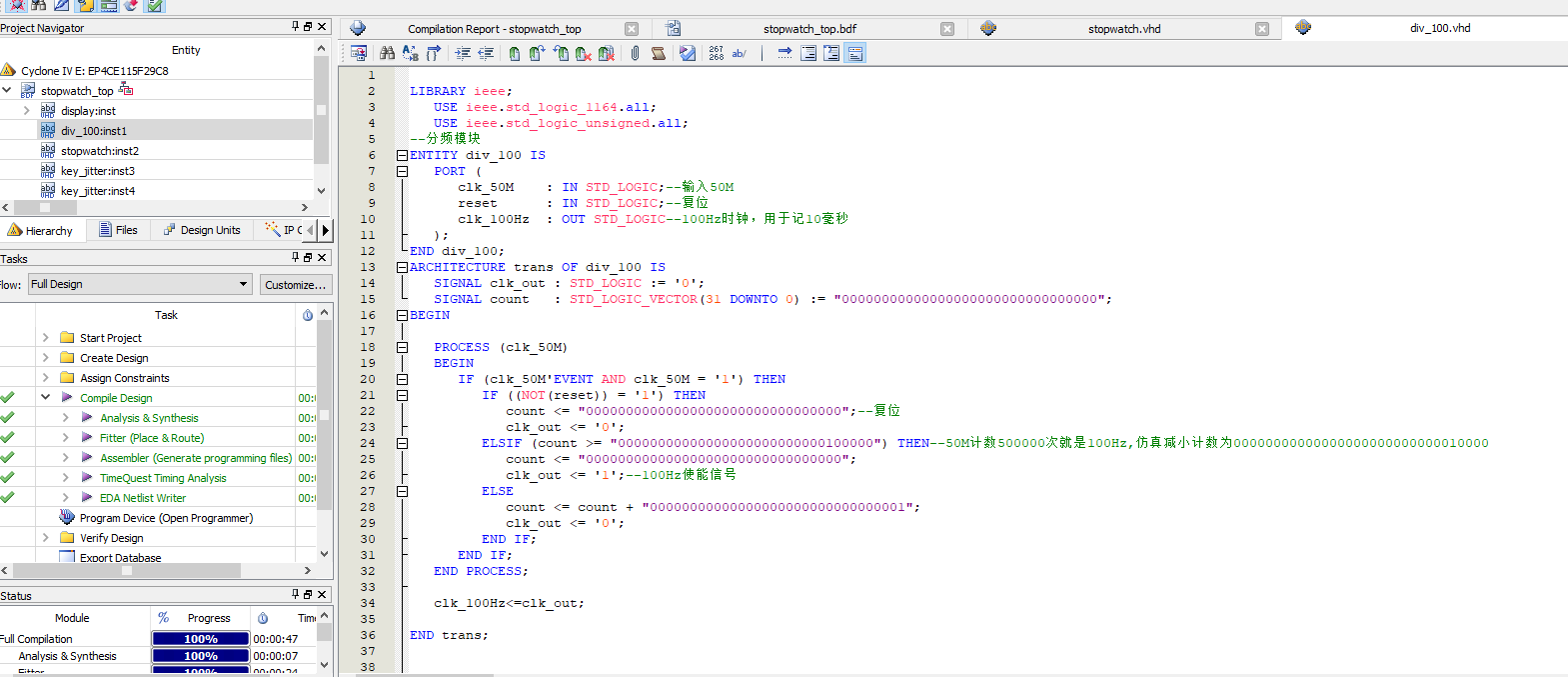This screenshot has height=677, width=1568.
Task: Open the Design Units tab
Action: [x=201, y=230]
